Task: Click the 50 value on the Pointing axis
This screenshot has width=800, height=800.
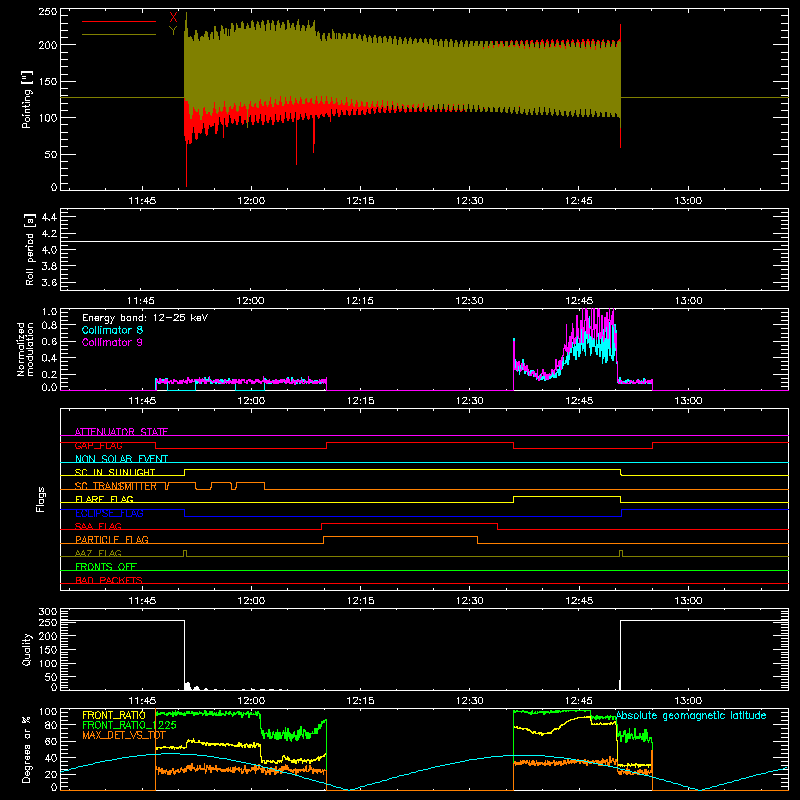Action: tap(51, 155)
